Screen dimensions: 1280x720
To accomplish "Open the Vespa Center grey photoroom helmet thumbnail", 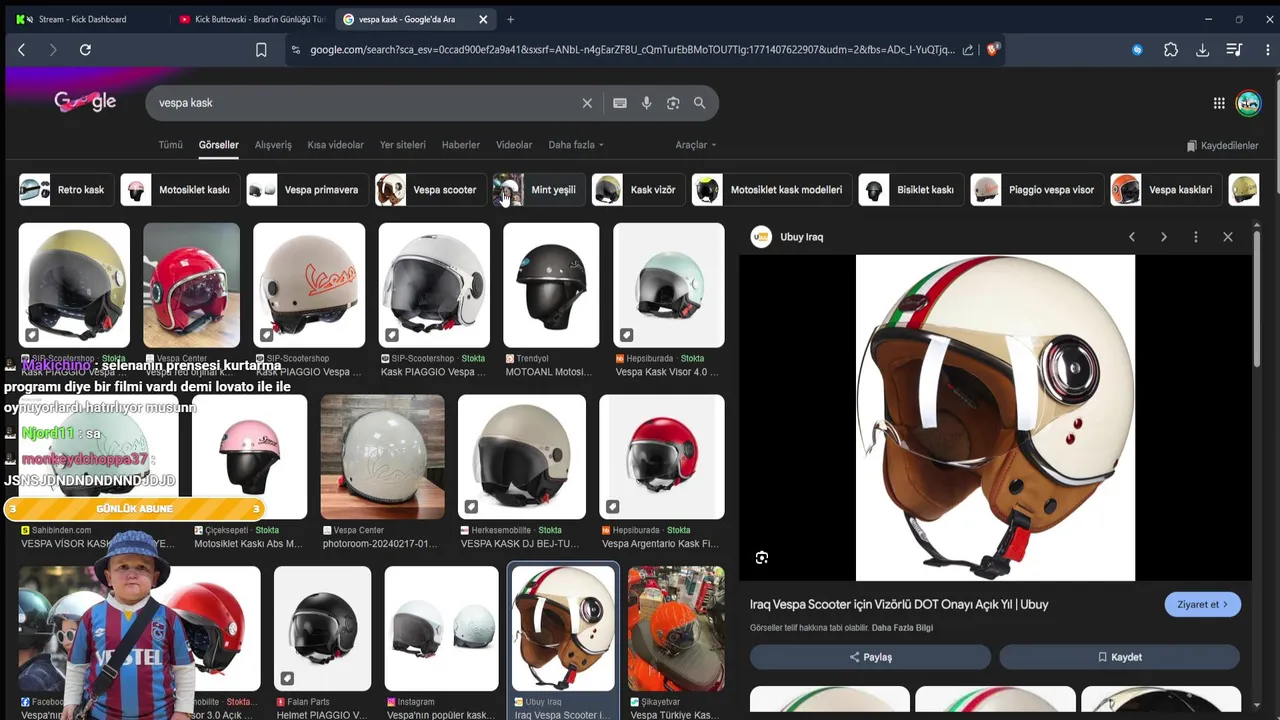I will pos(382,457).
